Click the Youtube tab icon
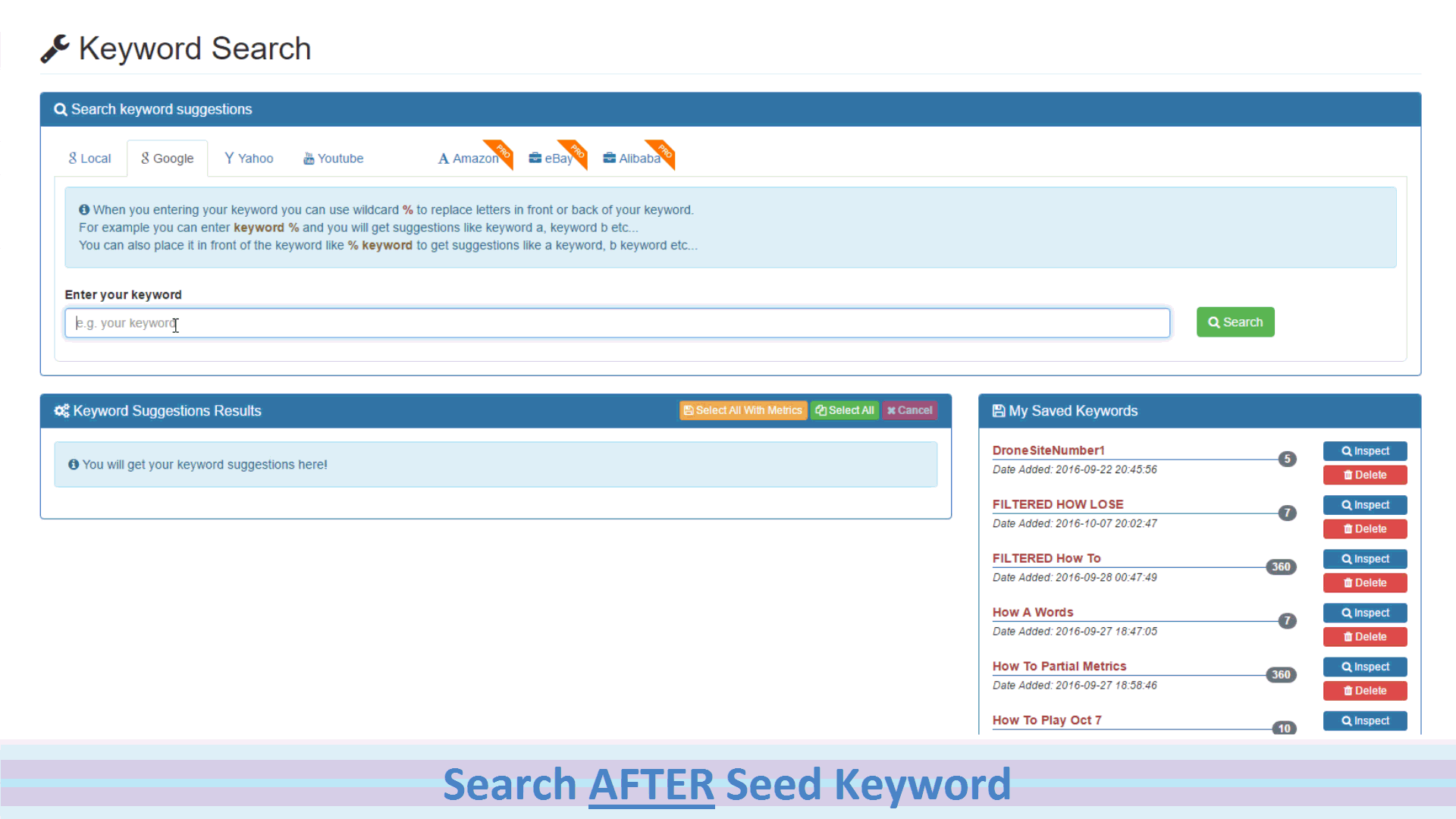Image resolution: width=1456 pixels, height=819 pixels. coord(309,158)
